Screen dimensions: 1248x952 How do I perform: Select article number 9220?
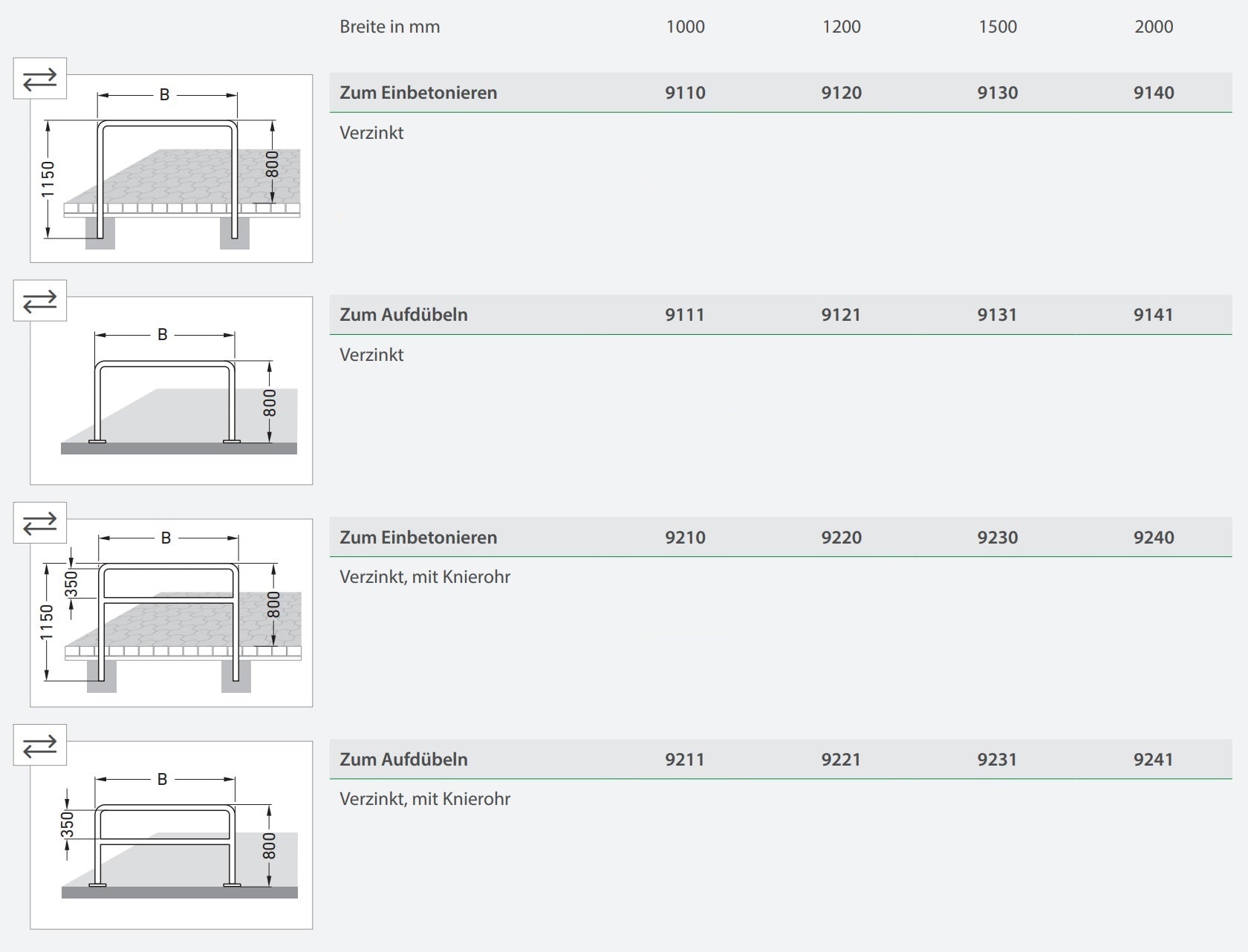click(841, 538)
